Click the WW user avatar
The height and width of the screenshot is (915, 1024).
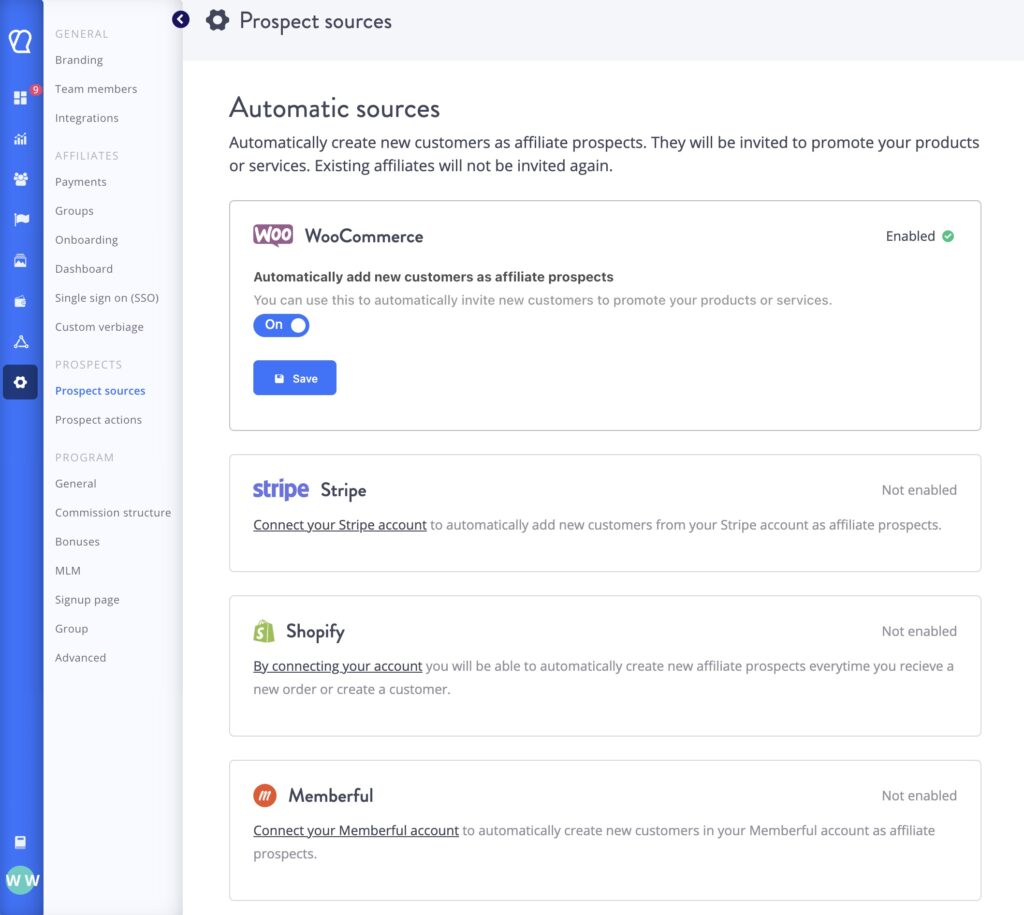pos(21,881)
